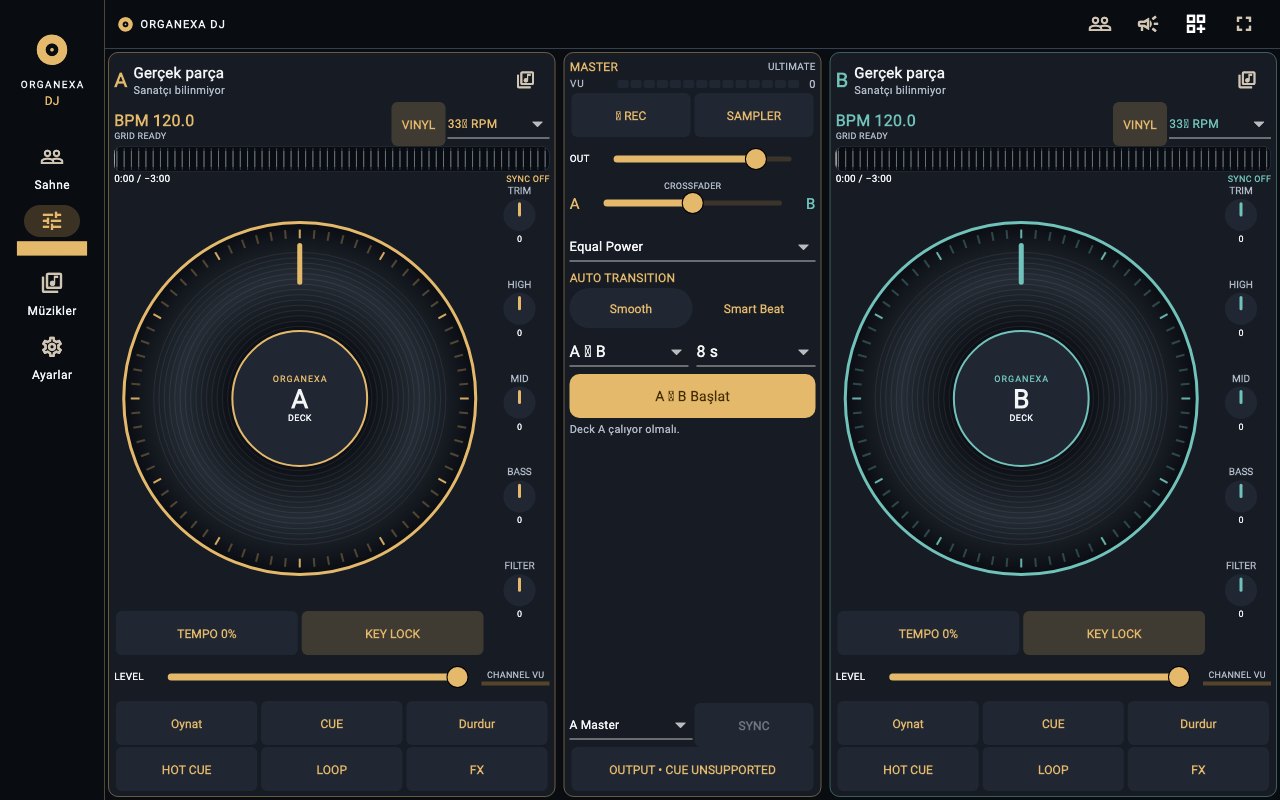Select the Smooth auto transition mode
The height and width of the screenshot is (800, 1280).
coord(631,308)
